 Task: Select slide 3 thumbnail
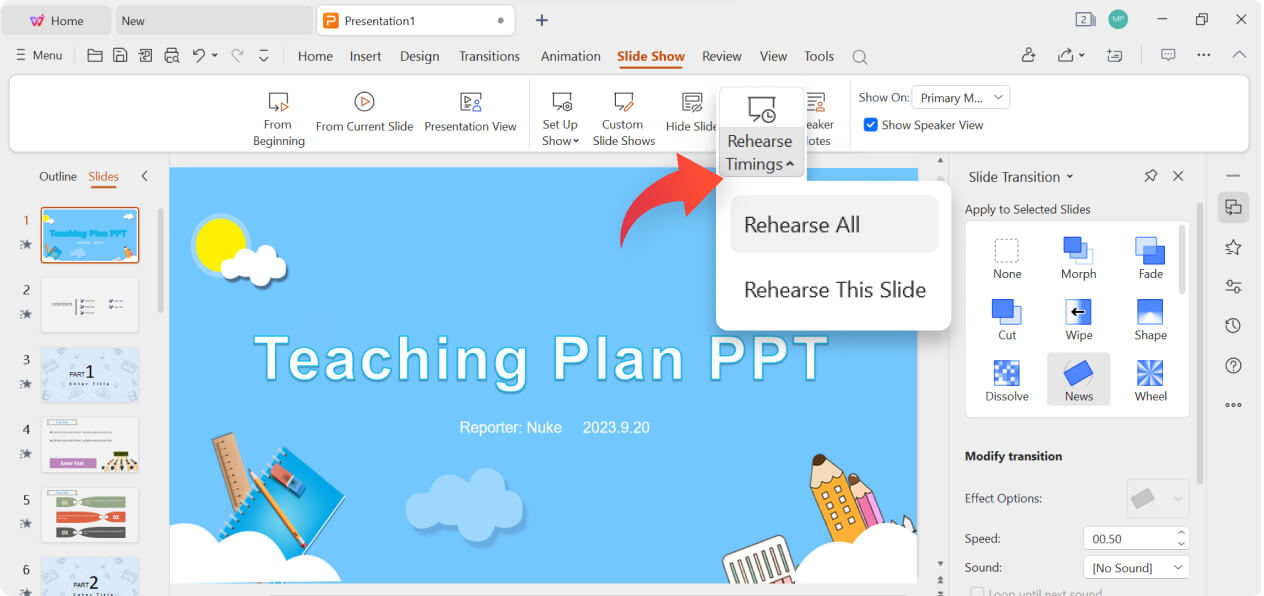(x=90, y=375)
